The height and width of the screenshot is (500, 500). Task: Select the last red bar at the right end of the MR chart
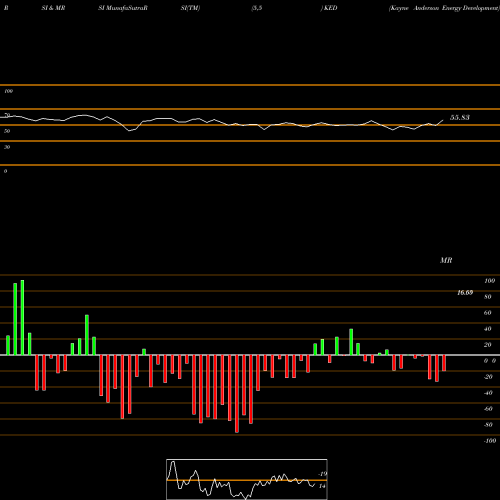point(444,363)
